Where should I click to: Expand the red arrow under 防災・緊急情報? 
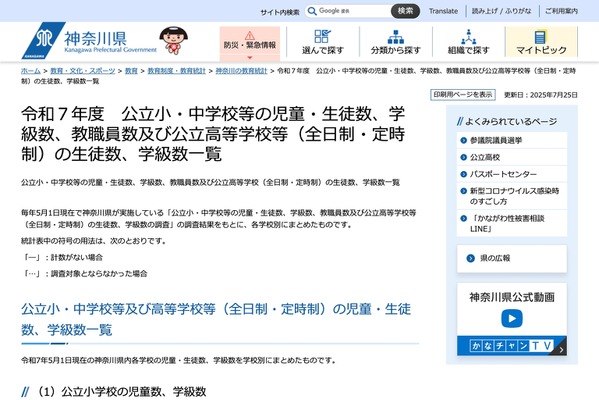pyautogui.click(x=249, y=58)
